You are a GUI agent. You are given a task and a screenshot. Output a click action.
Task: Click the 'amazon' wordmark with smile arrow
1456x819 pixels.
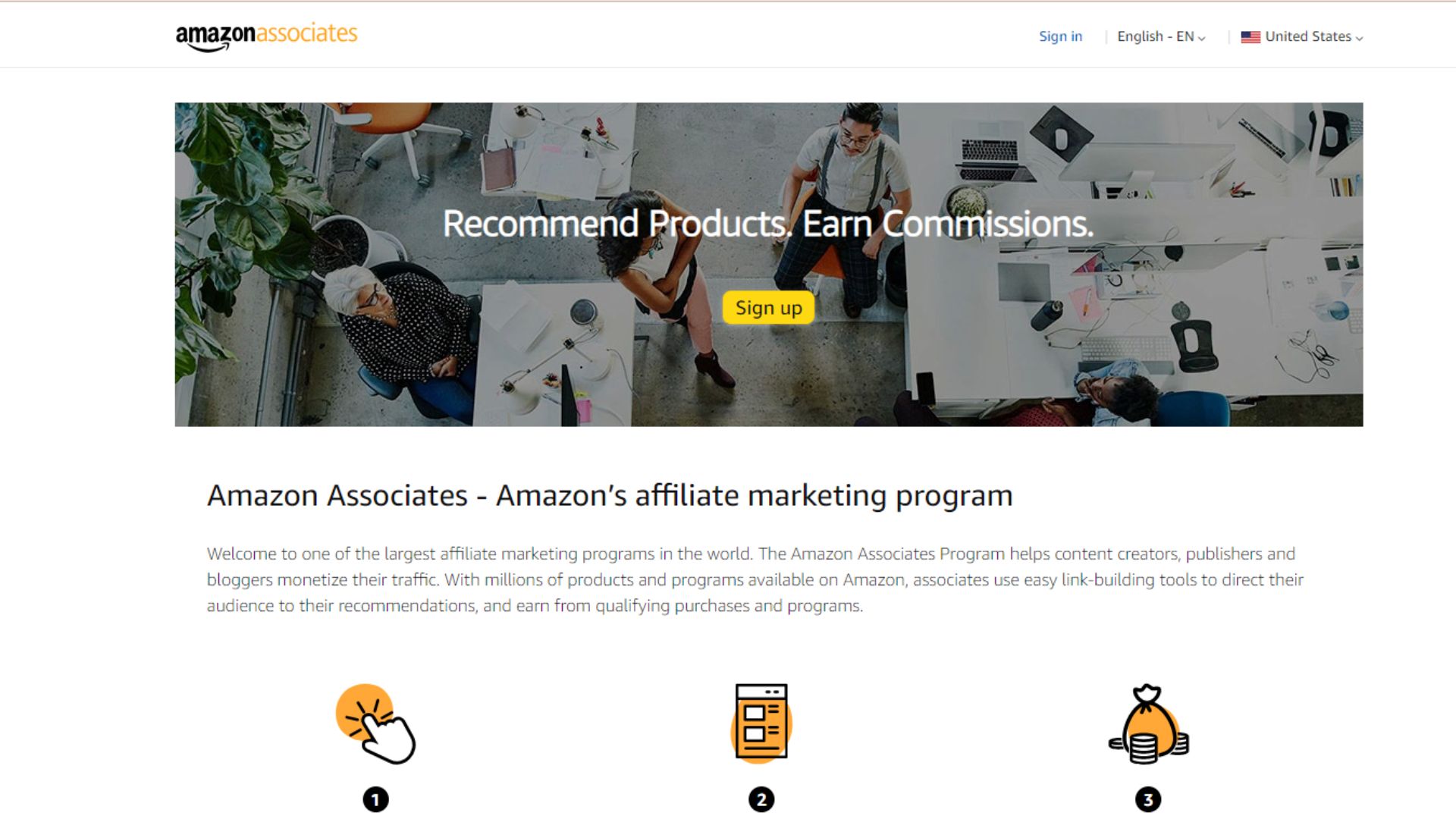(215, 37)
